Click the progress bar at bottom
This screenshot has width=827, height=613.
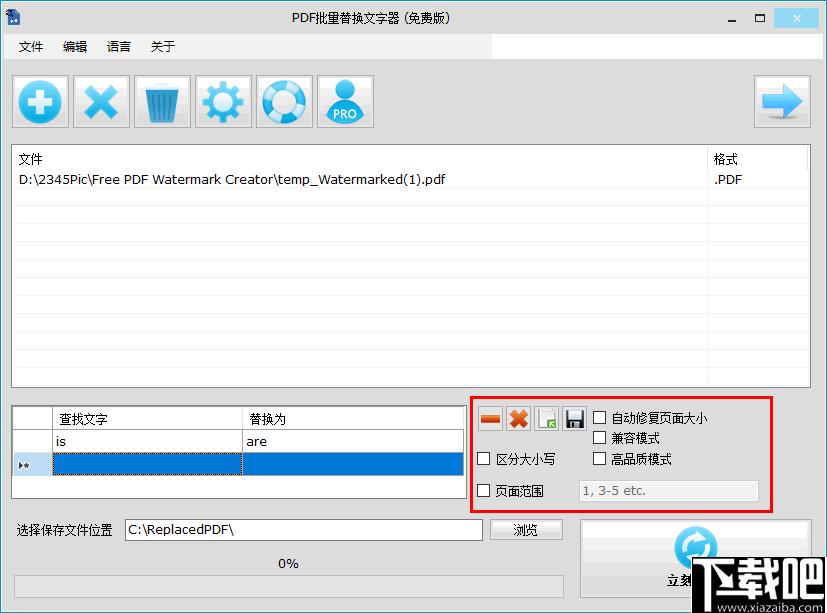(x=289, y=586)
